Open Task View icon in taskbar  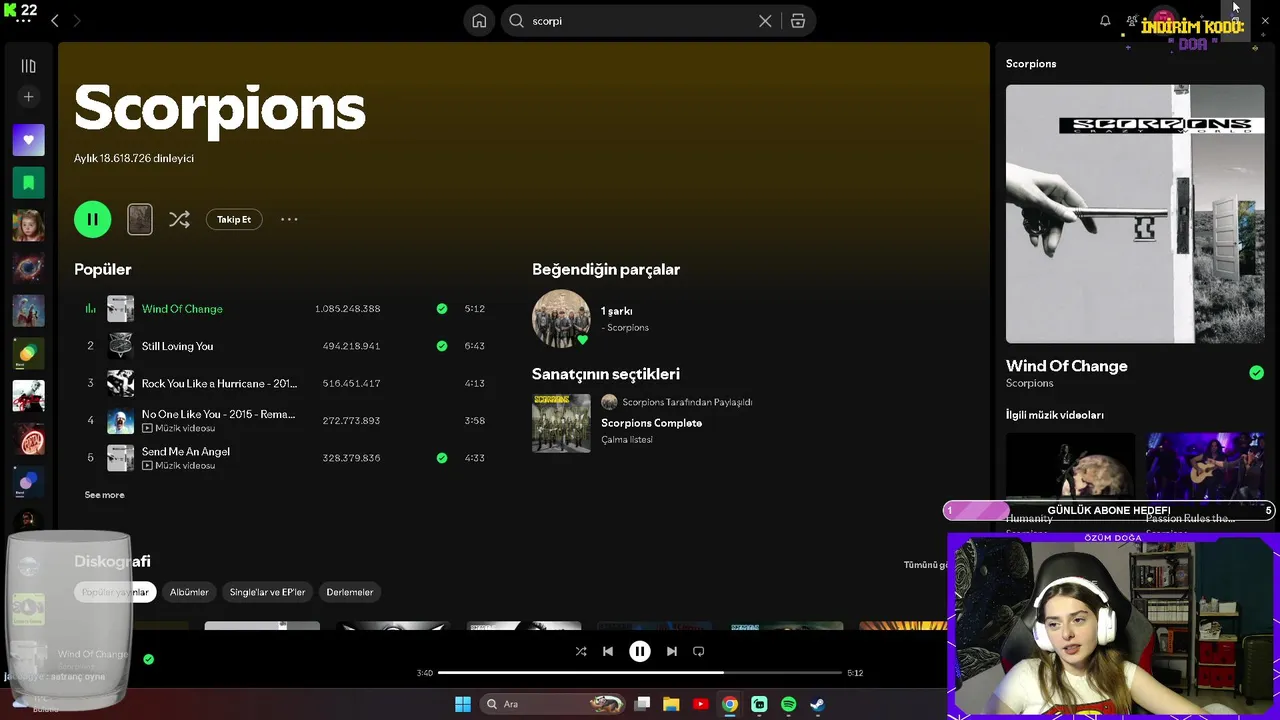click(643, 704)
